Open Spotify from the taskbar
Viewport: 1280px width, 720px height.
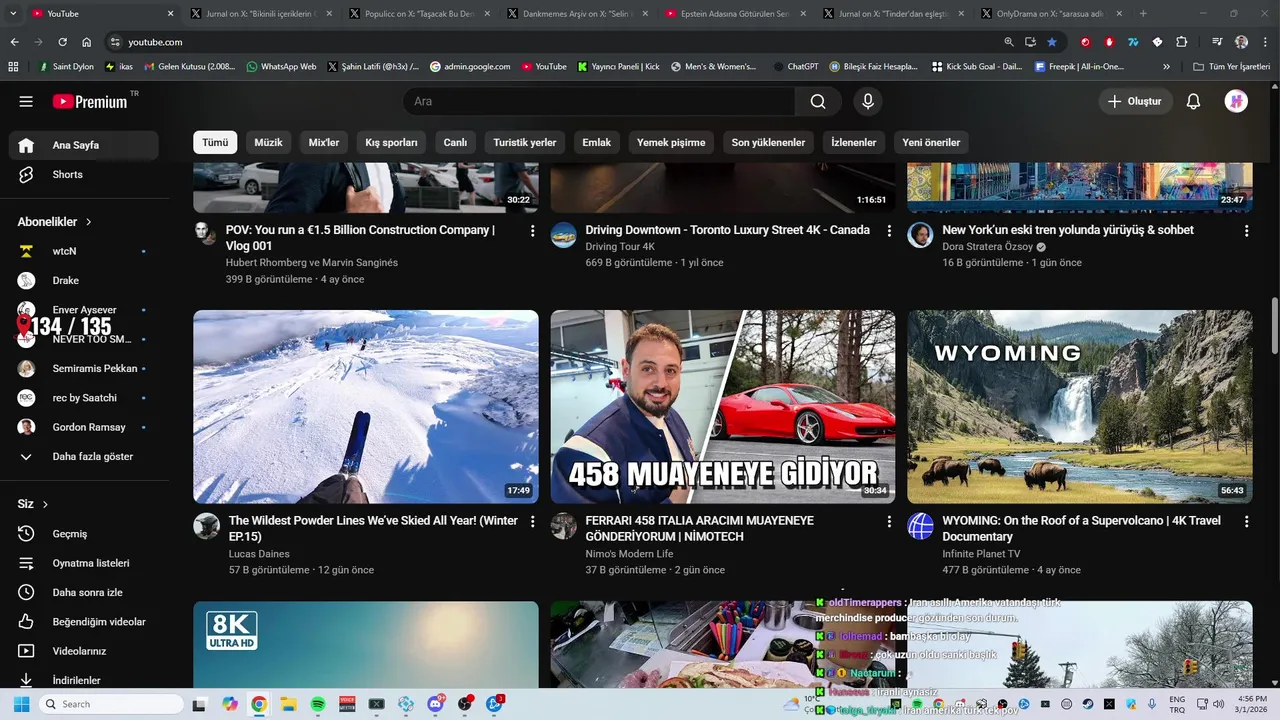pos(318,704)
